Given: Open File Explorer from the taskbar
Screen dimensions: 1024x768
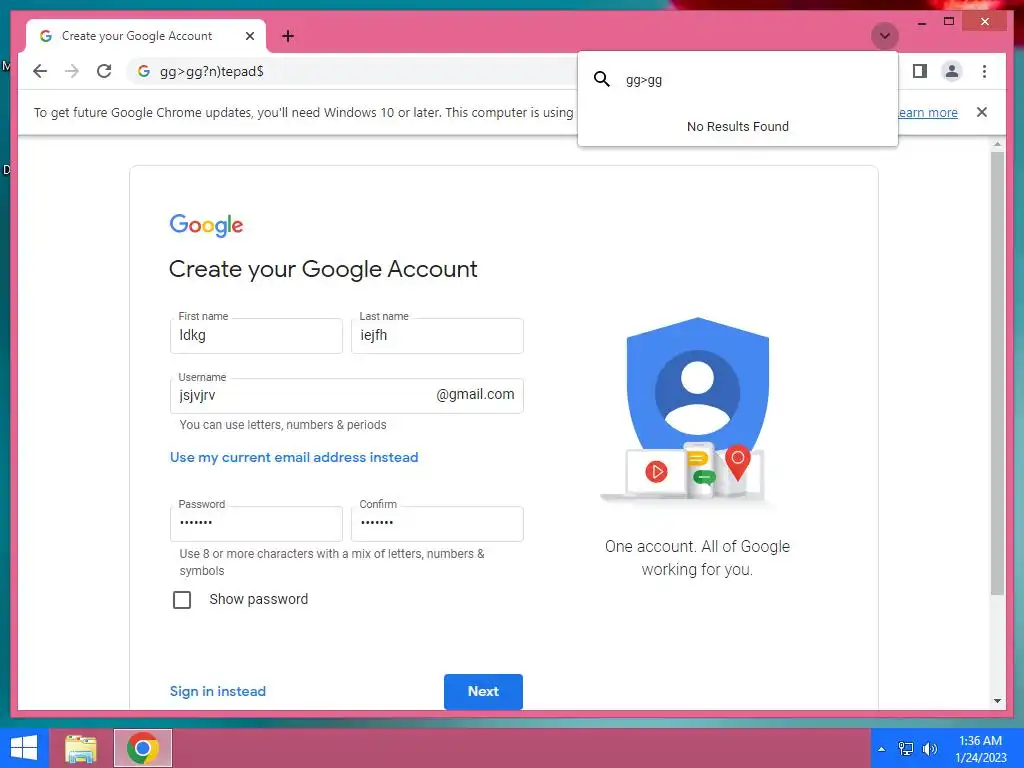Looking at the screenshot, I should [x=81, y=748].
